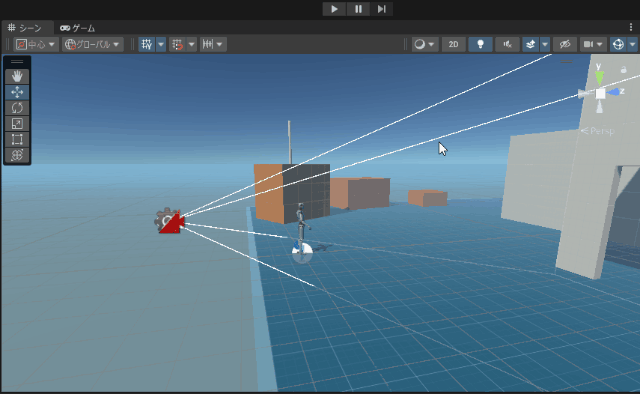Click the Pause button
640x394 pixels.
358,9
